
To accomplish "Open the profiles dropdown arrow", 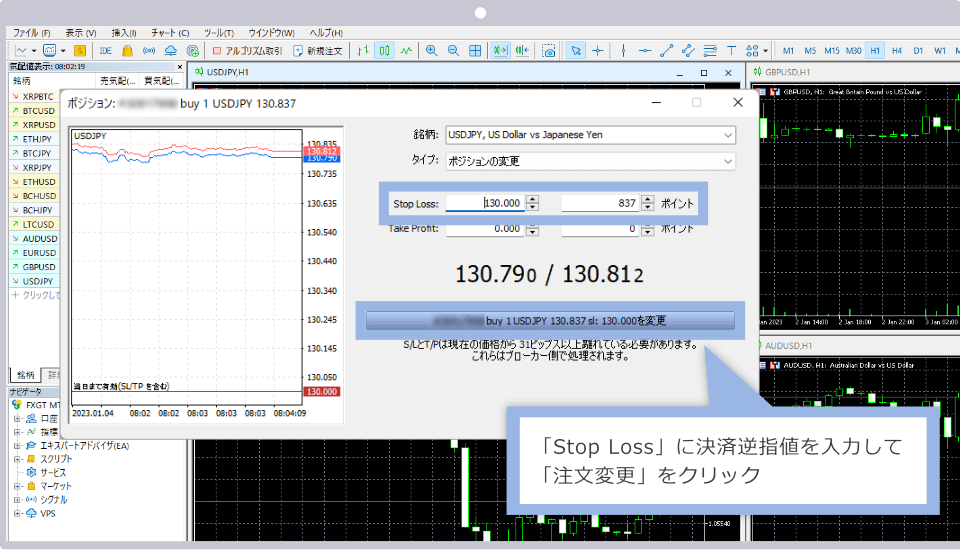I will 62,51.
